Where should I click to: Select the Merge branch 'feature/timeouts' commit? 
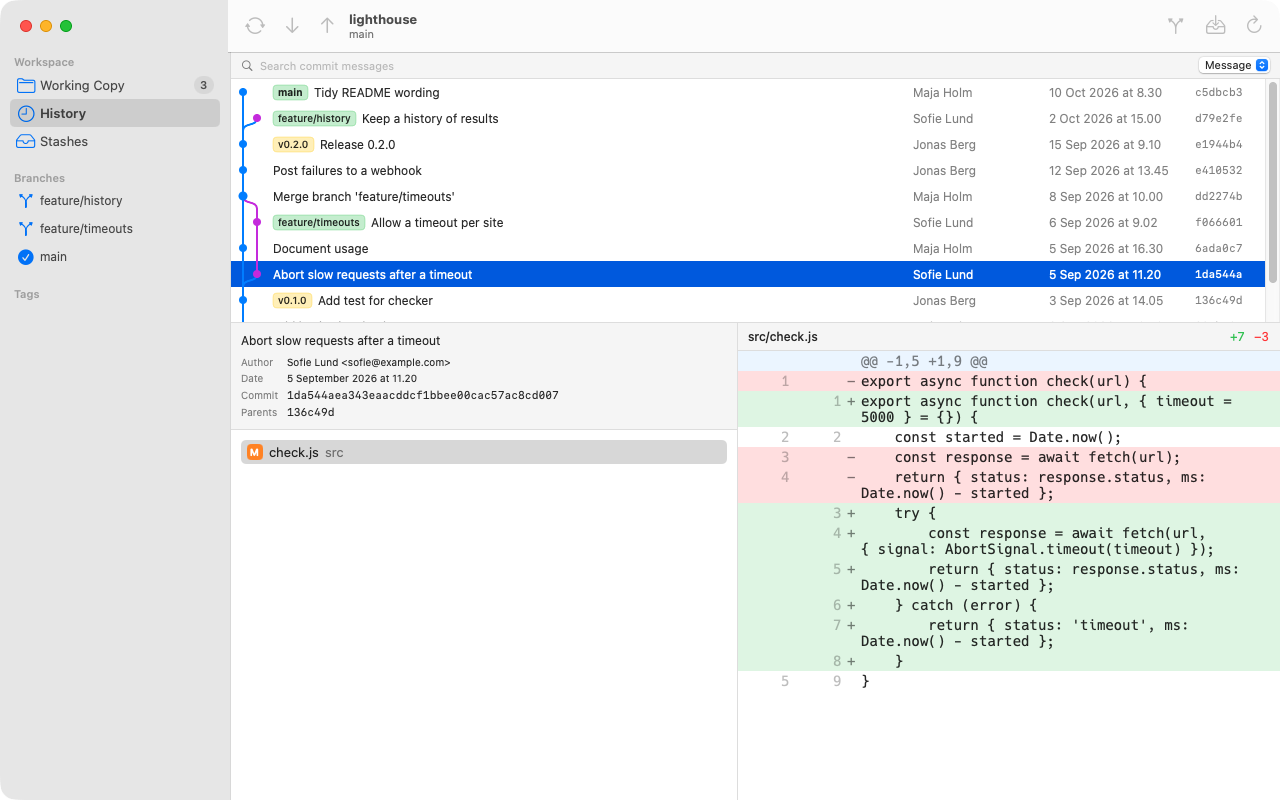(748, 196)
